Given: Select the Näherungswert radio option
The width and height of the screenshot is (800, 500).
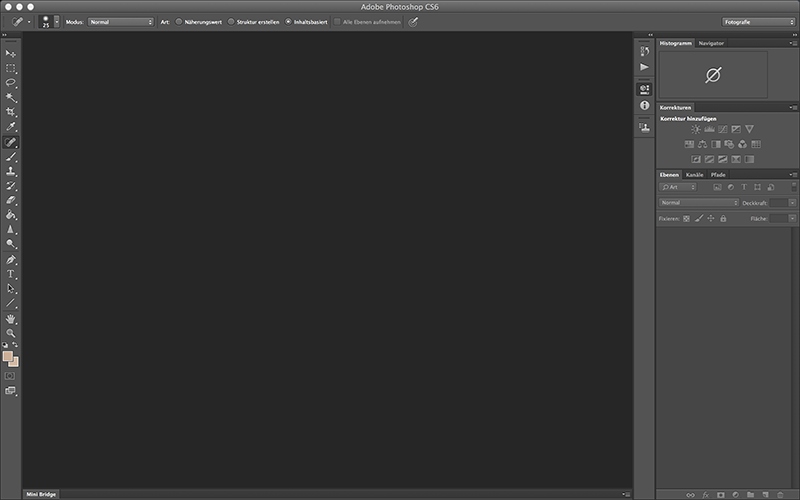Looking at the screenshot, I should click(x=179, y=22).
